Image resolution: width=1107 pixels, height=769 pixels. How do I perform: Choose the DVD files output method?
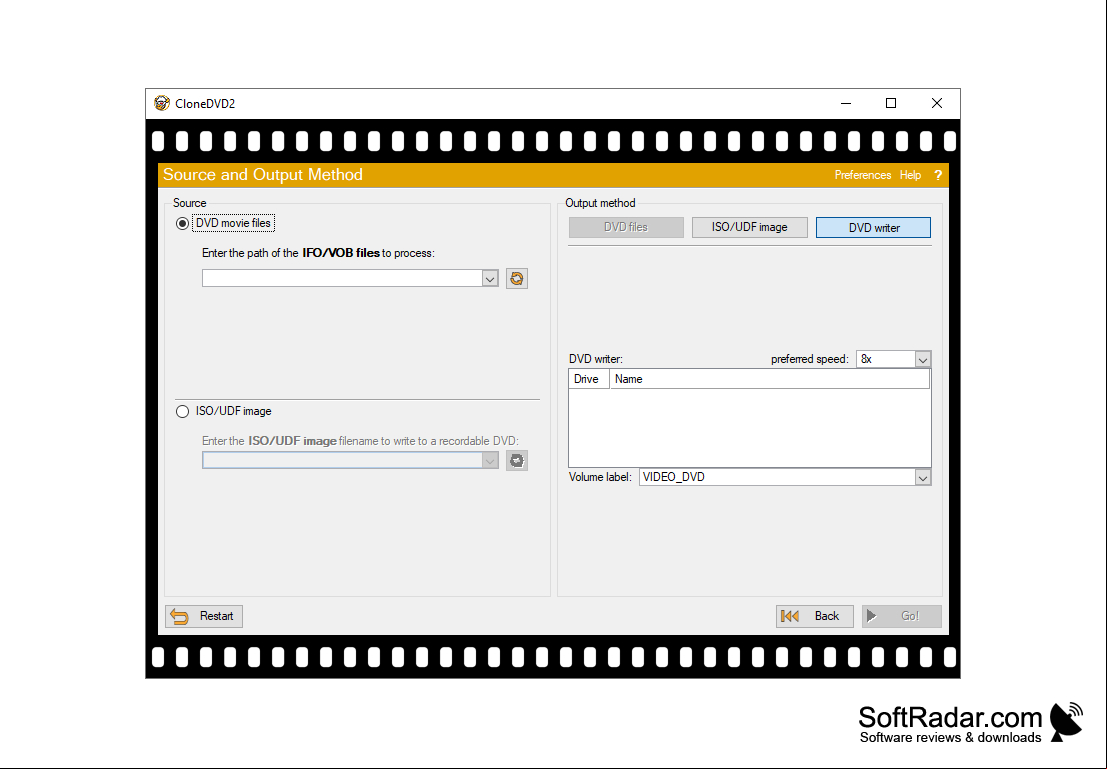(626, 227)
